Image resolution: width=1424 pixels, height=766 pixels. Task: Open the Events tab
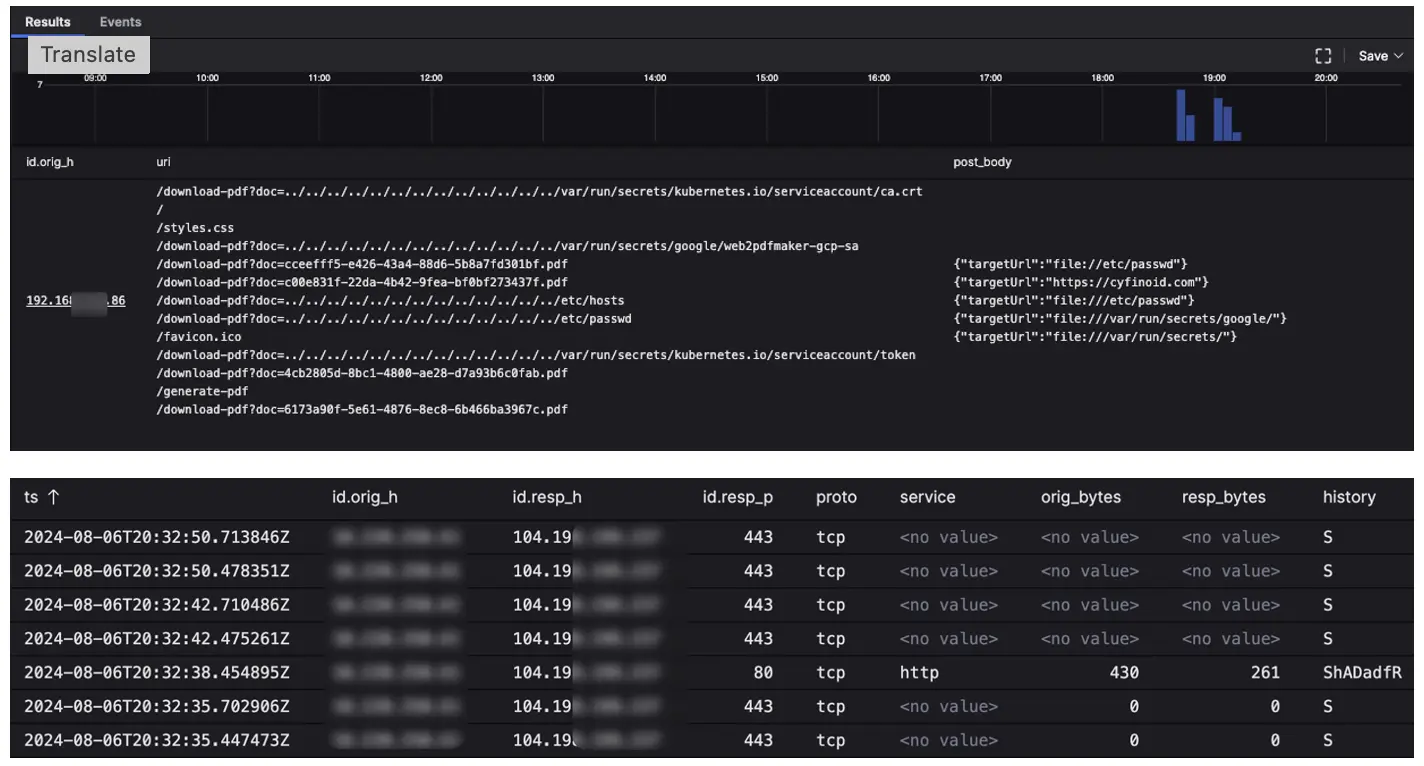(120, 22)
